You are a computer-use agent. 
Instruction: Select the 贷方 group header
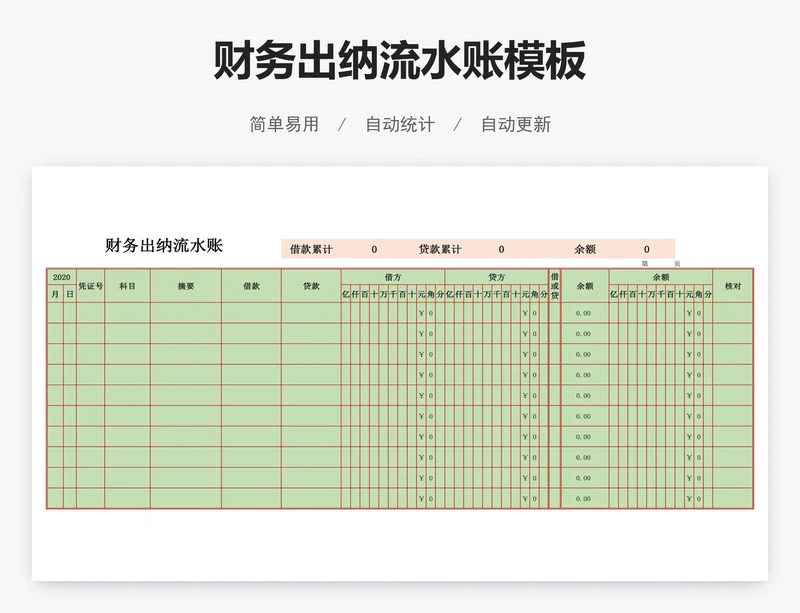pos(496,277)
